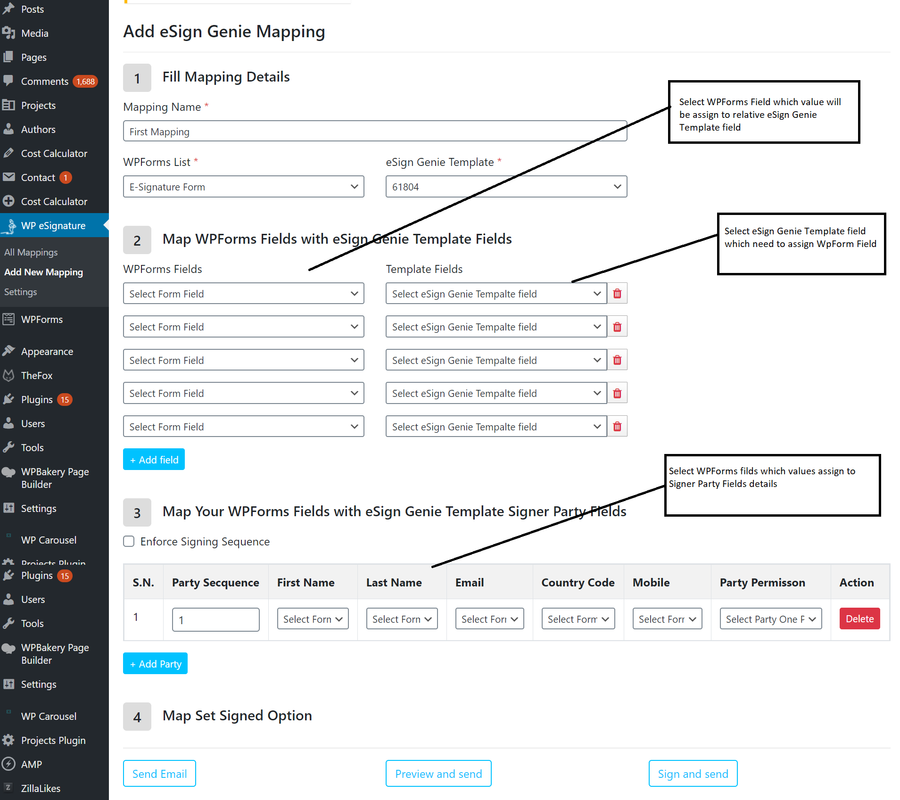Open the eSign Genie Template dropdown showing 61804
The height and width of the screenshot is (800, 900).
click(x=506, y=186)
